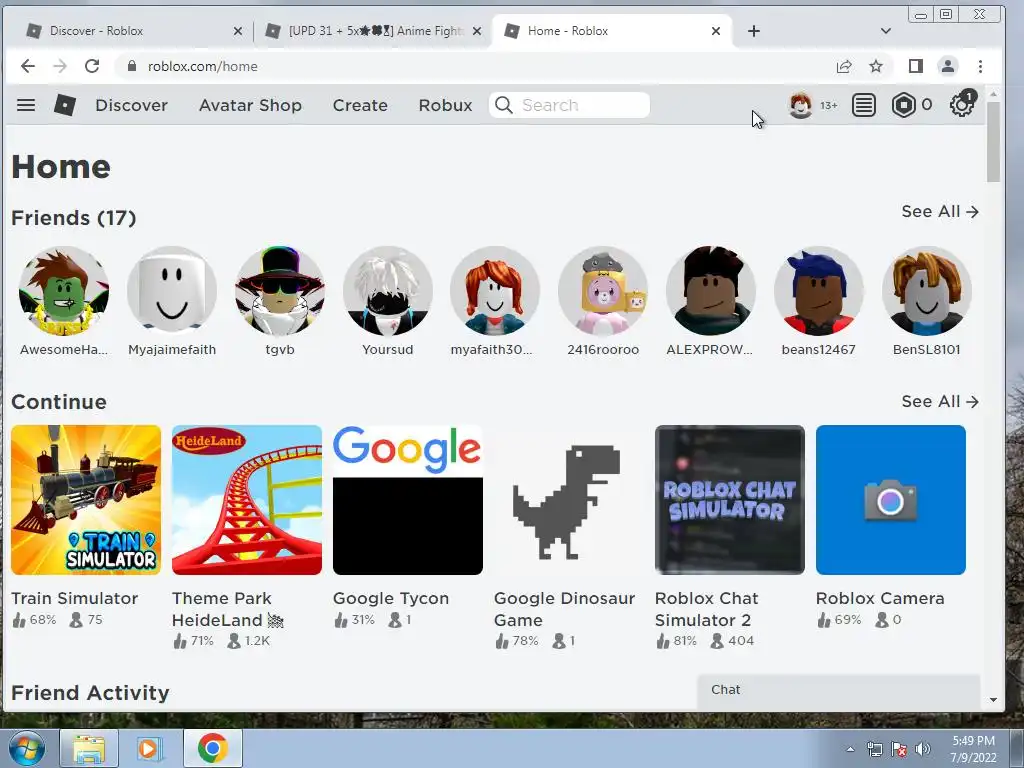The width and height of the screenshot is (1024, 768).
Task: Click the page vertical scrollbar thumb
Action: pos(993,142)
